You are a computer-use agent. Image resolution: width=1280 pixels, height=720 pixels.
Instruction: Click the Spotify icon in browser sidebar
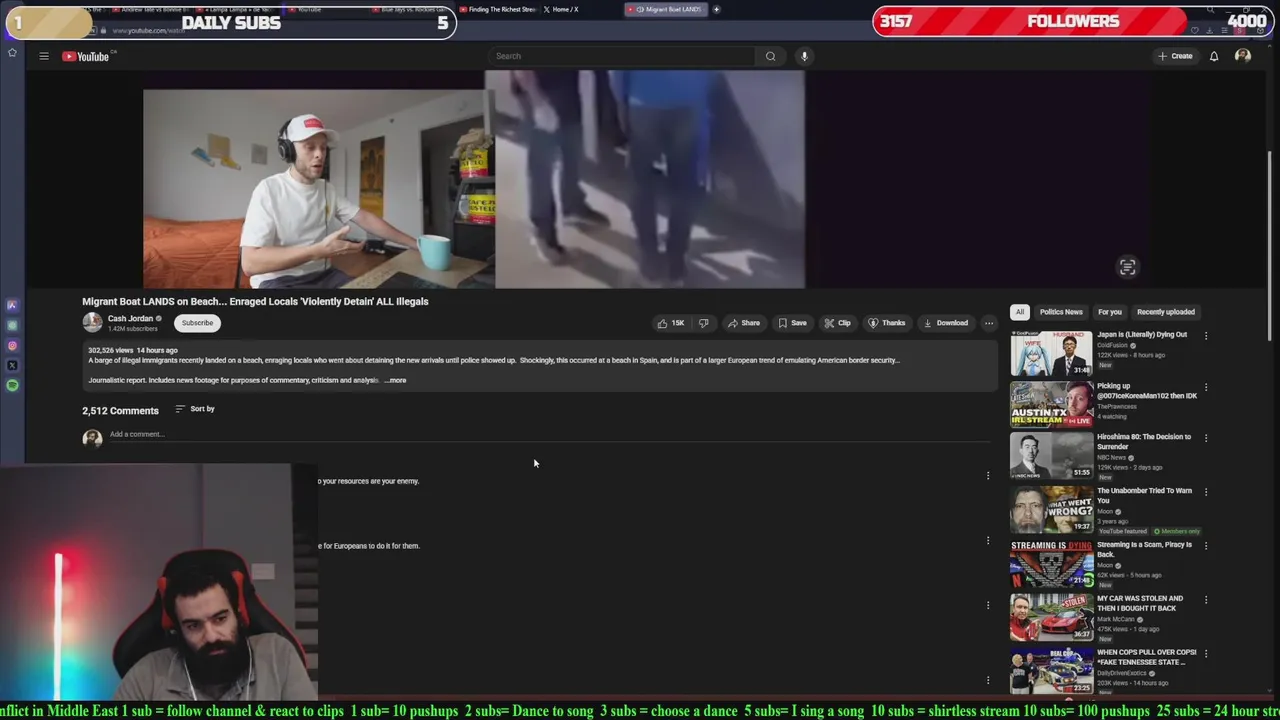12,385
